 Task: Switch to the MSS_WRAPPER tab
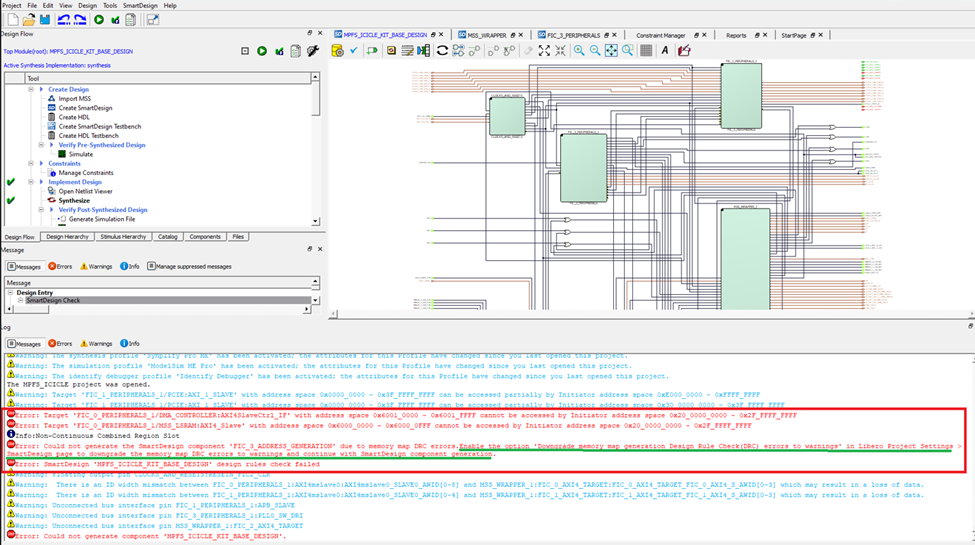coord(486,35)
